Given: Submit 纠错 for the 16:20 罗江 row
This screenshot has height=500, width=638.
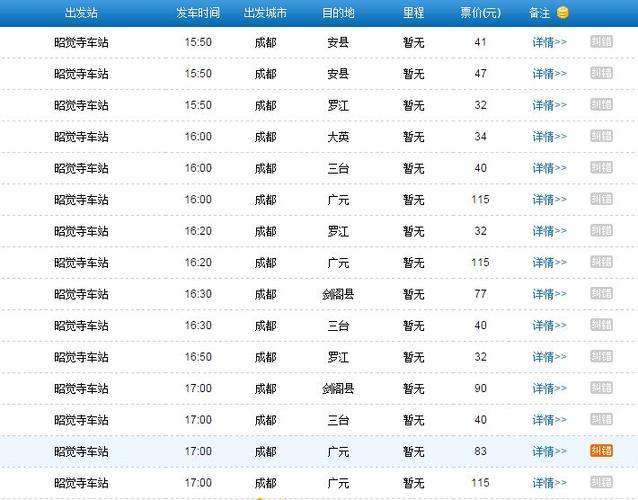Looking at the screenshot, I should tap(601, 231).
